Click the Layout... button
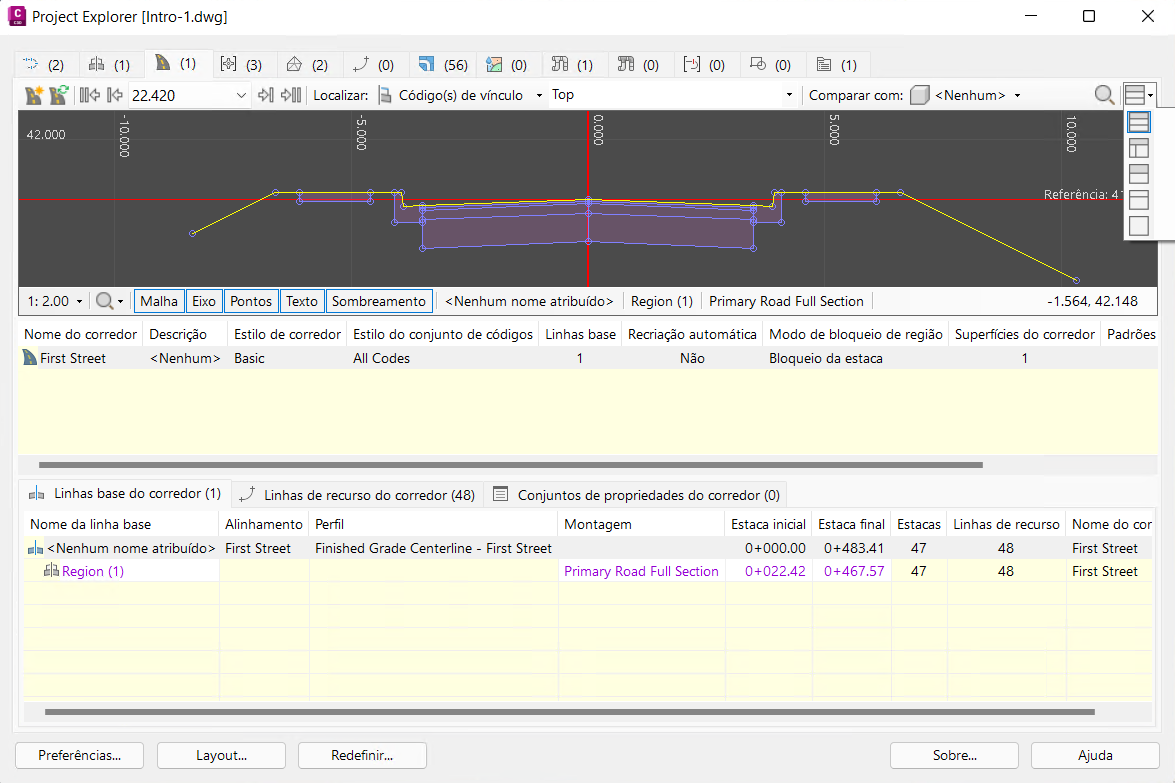 coord(221,755)
